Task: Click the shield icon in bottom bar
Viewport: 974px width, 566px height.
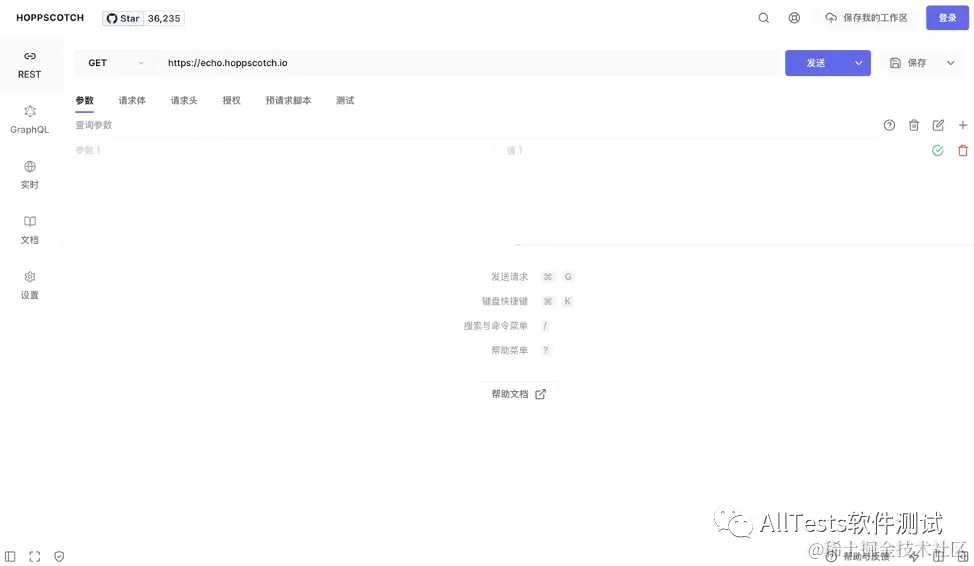Action: 59,557
